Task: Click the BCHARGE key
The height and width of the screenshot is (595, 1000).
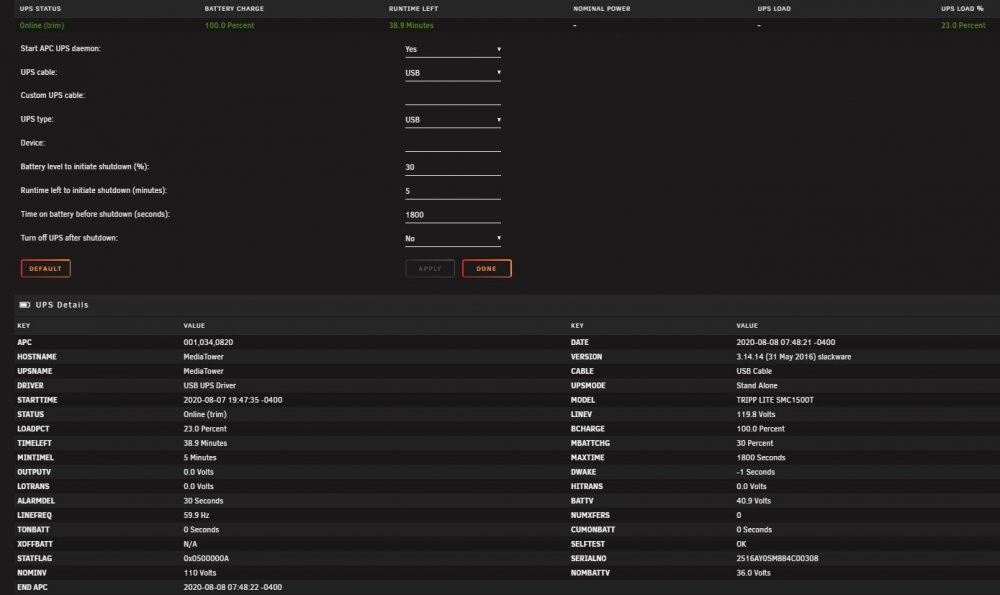Action: [x=587, y=429]
